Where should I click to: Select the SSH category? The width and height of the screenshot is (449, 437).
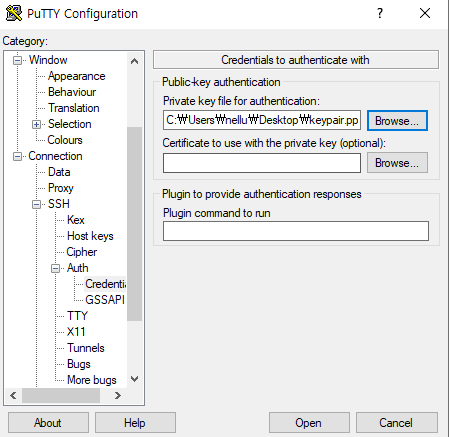pos(59,204)
